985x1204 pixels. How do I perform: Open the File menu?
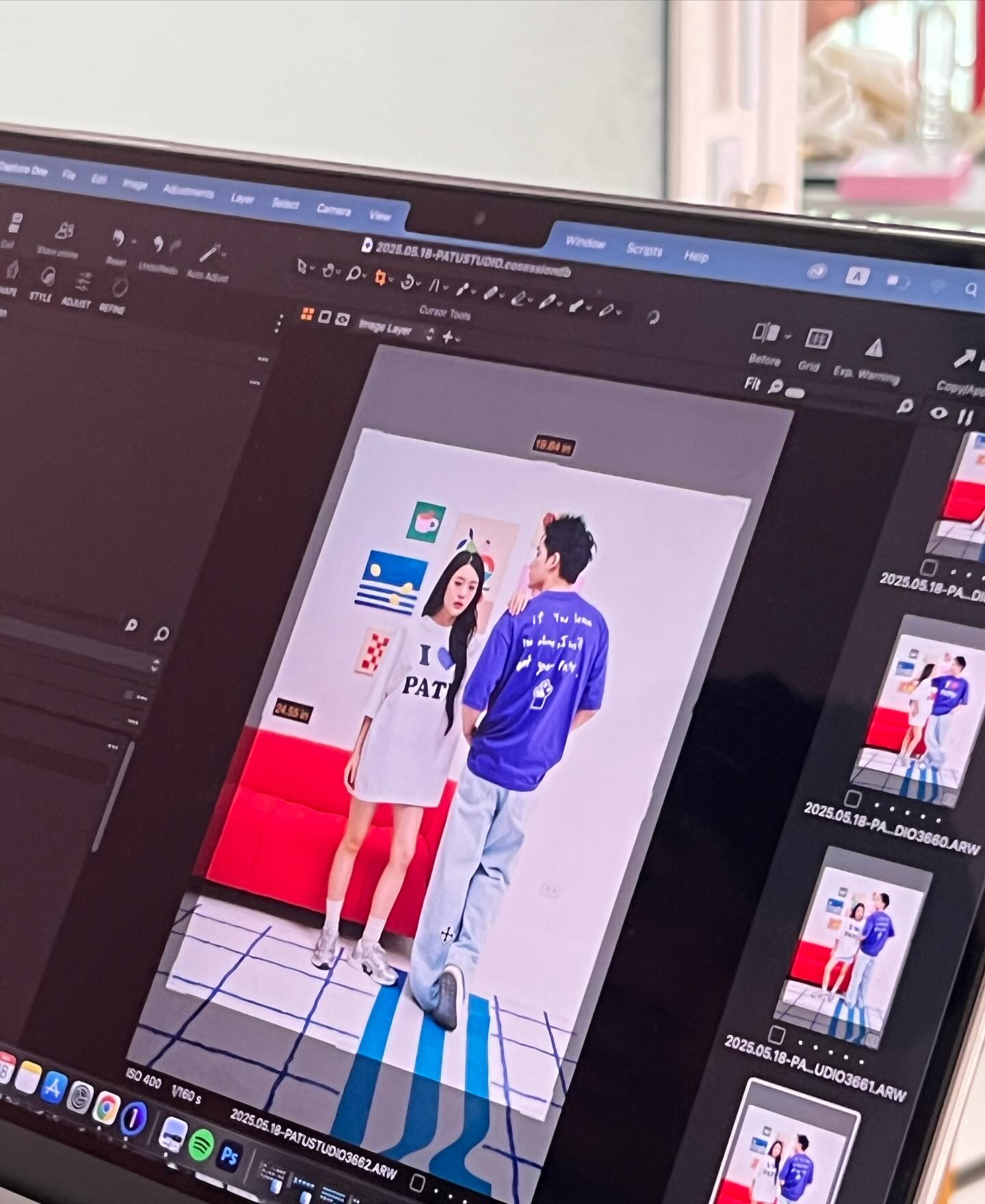[68, 175]
